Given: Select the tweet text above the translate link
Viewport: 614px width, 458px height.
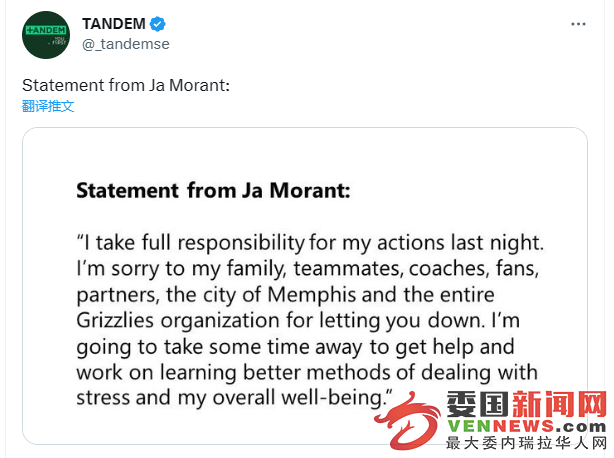Looking at the screenshot, I should click(x=126, y=85).
